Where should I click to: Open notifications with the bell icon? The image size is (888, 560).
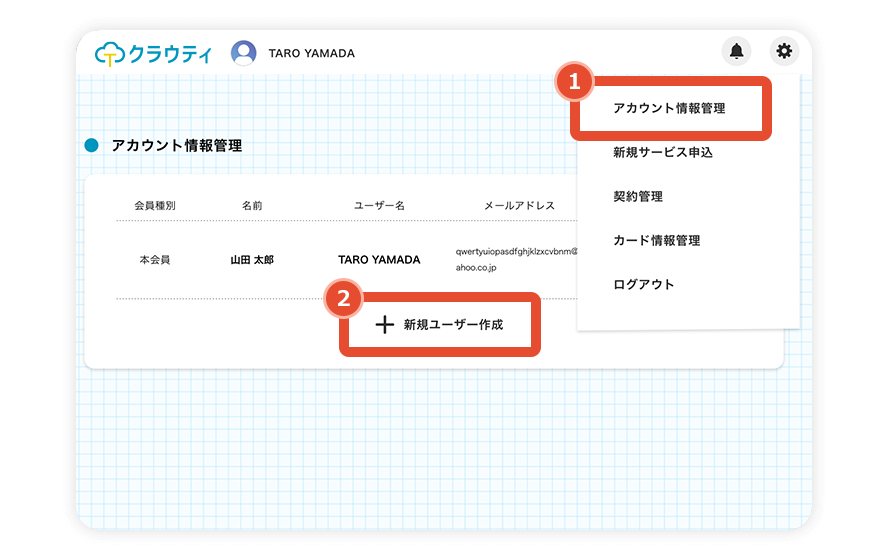click(736, 51)
